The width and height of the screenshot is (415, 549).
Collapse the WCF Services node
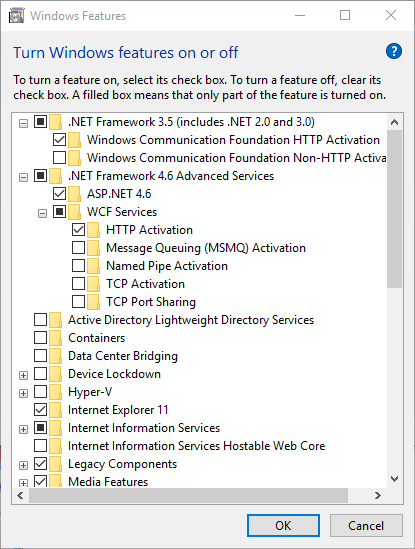click(x=42, y=213)
